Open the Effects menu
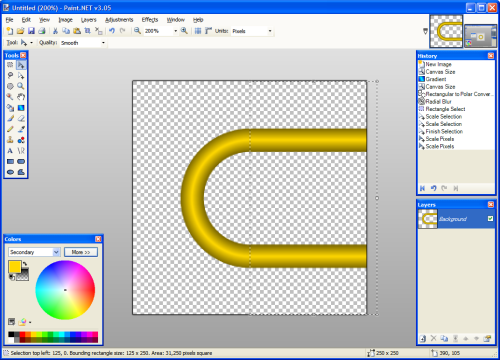The width and height of the screenshot is (500, 360). (x=150, y=20)
